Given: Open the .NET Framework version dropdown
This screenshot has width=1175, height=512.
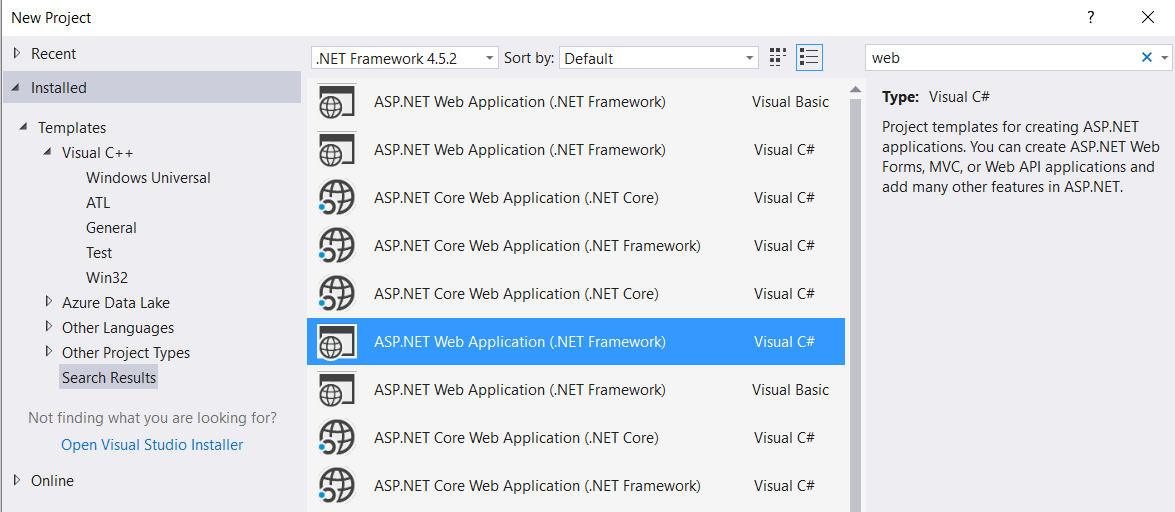Looking at the screenshot, I should click(x=405, y=58).
